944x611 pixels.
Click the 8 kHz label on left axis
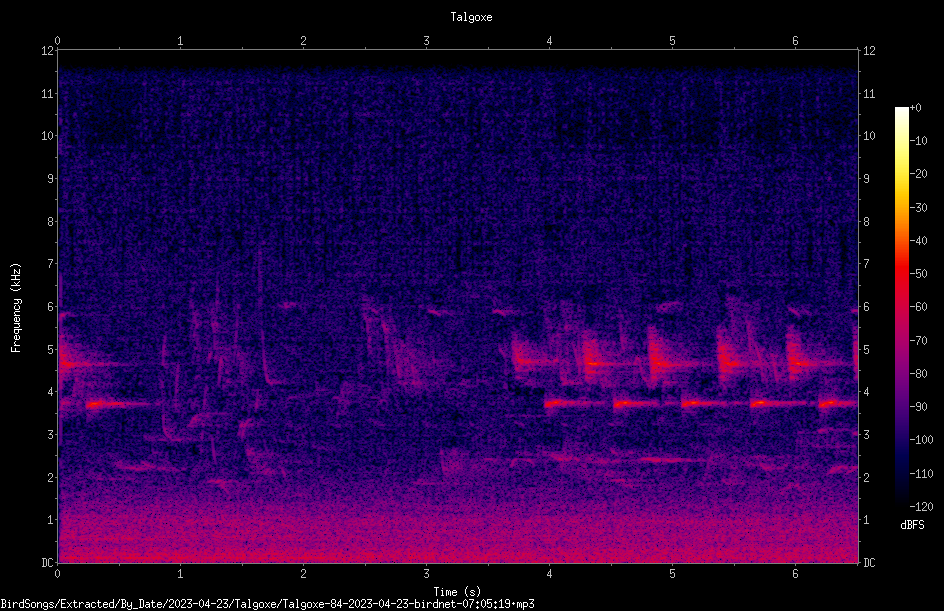[x=50, y=222]
